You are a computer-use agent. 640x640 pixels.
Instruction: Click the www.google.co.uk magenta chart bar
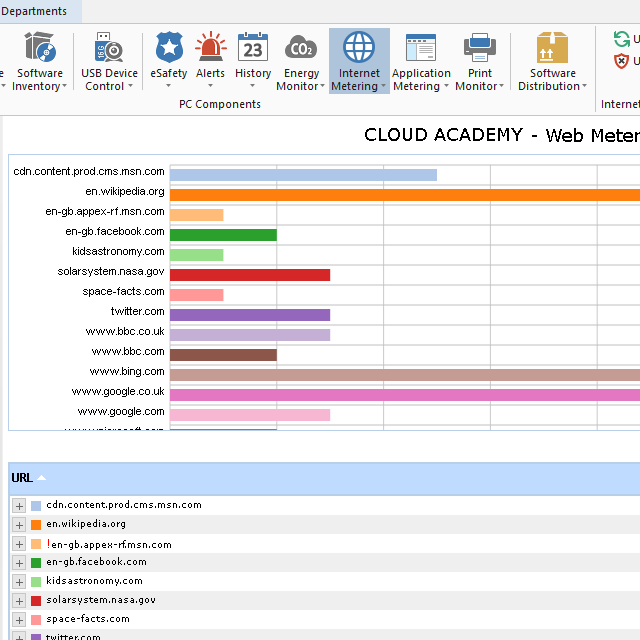(x=405, y=395)
